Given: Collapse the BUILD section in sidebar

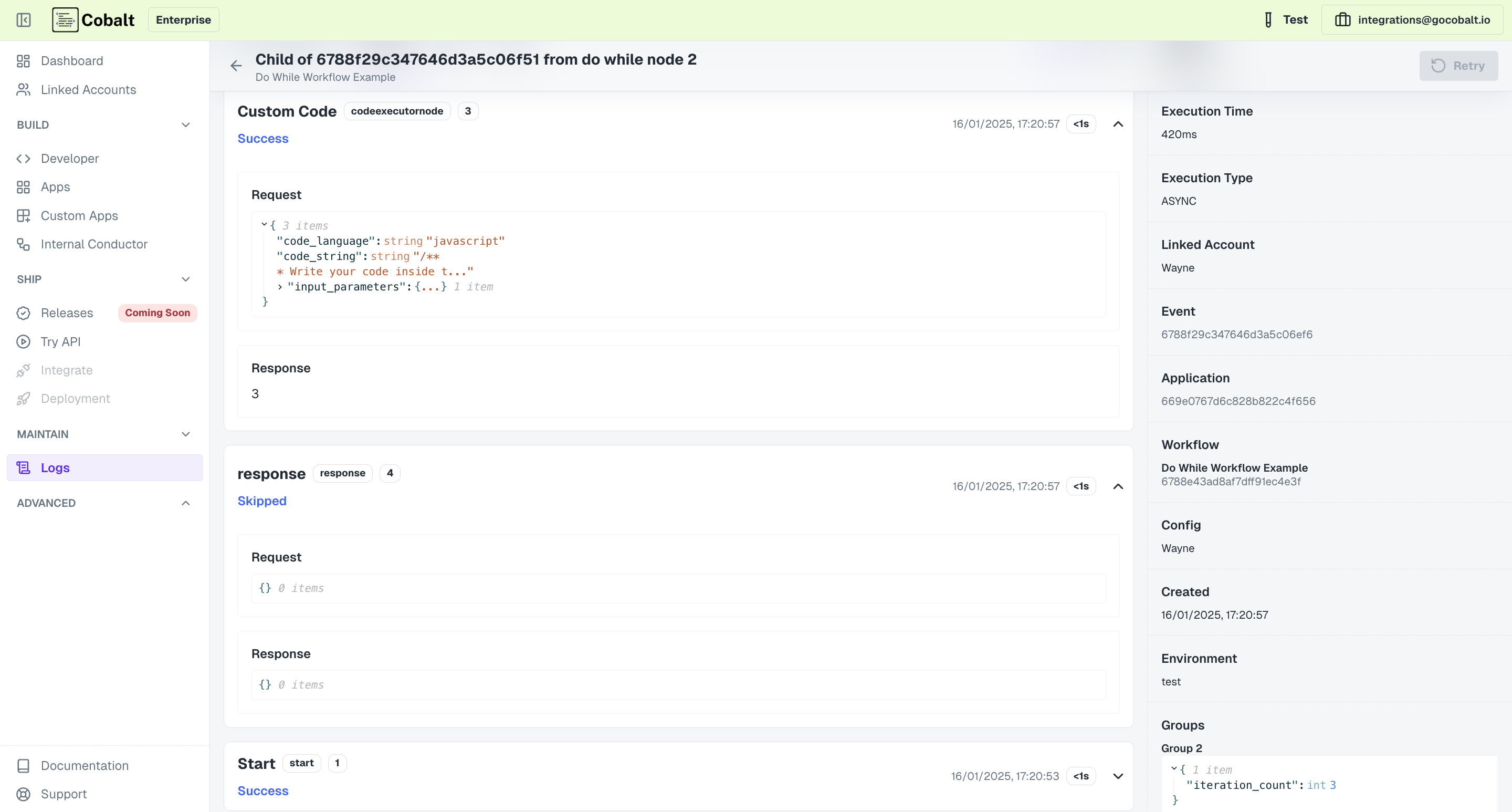Looking at the screenshot, I should point(185,124).
